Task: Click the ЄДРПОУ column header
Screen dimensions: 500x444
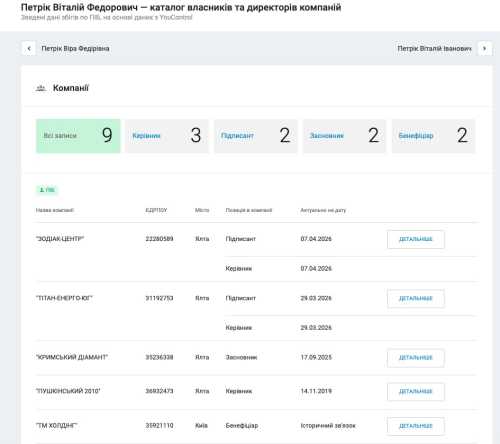Action: pos(156,210)
